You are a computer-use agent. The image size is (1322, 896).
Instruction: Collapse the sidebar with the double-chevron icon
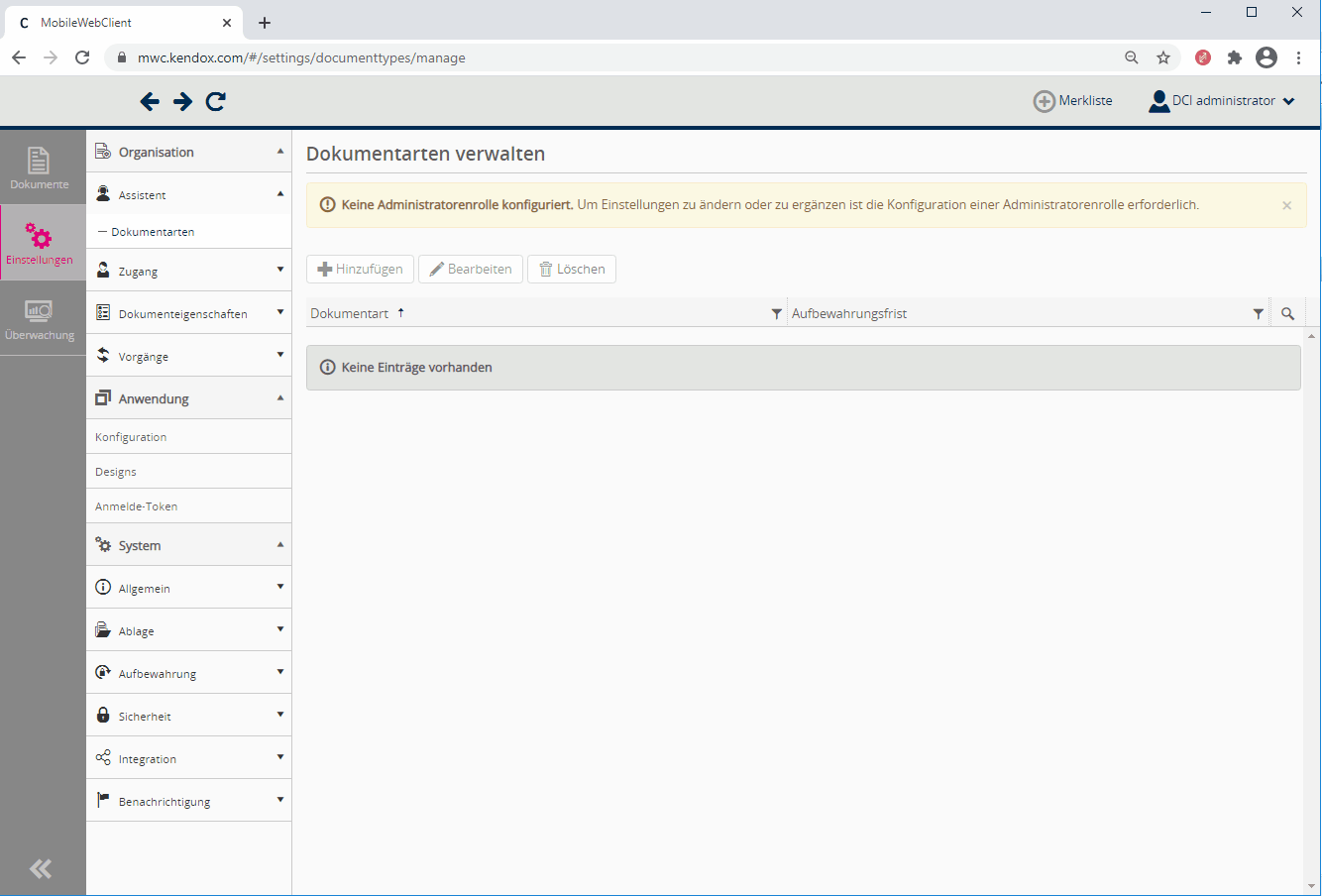click(41, 869)
